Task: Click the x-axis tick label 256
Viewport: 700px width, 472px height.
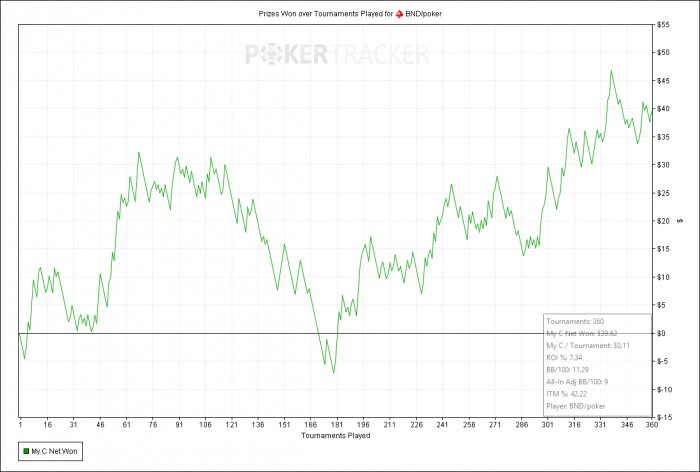Action: tap(469, 425)
